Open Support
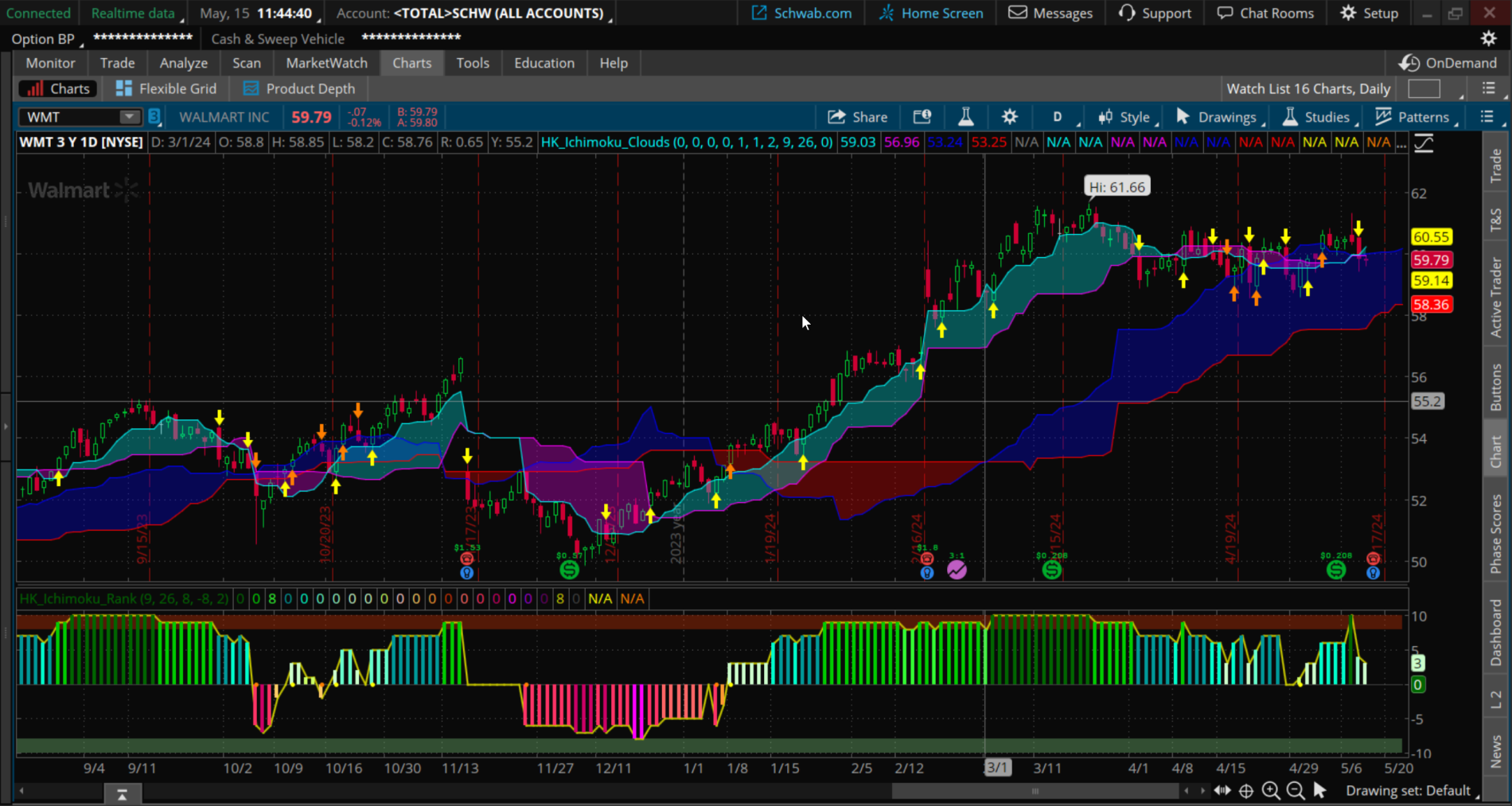This screenshot has height=806, width=1512. point(1155,13)
